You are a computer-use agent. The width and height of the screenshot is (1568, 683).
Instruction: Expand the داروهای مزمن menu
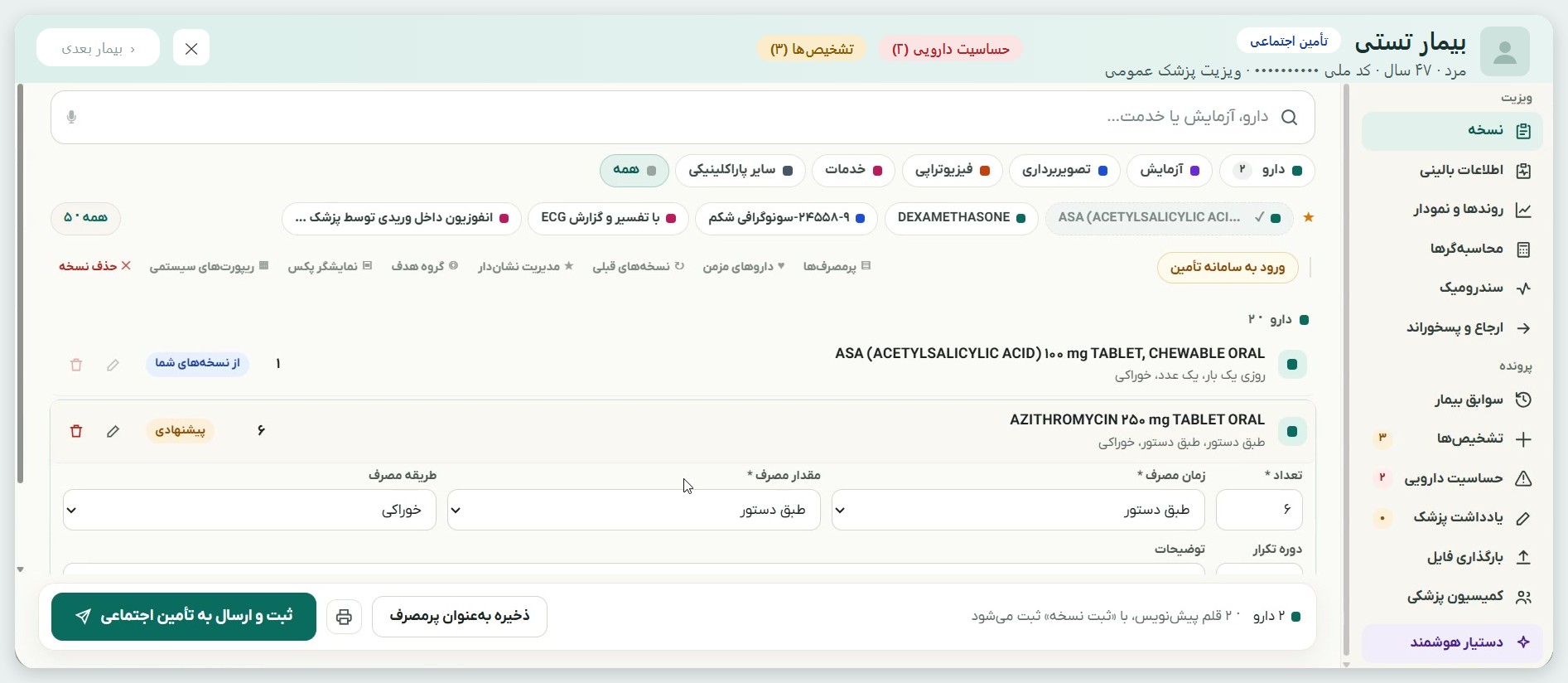tap(744, 266)
